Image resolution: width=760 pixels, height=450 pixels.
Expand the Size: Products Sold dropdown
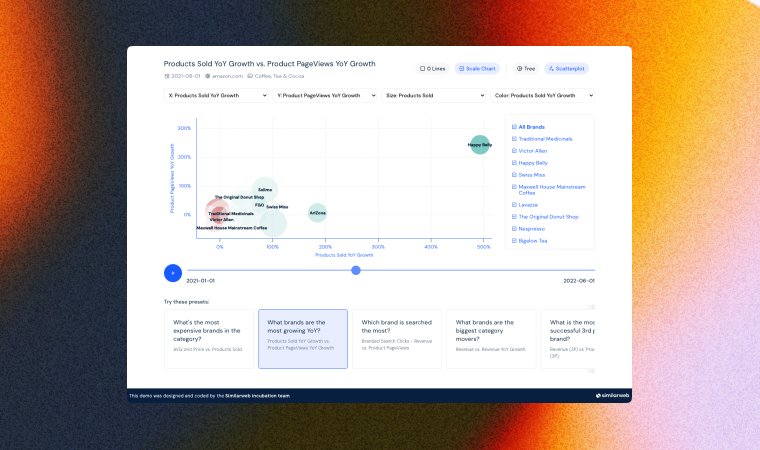(x=433, y=96)
